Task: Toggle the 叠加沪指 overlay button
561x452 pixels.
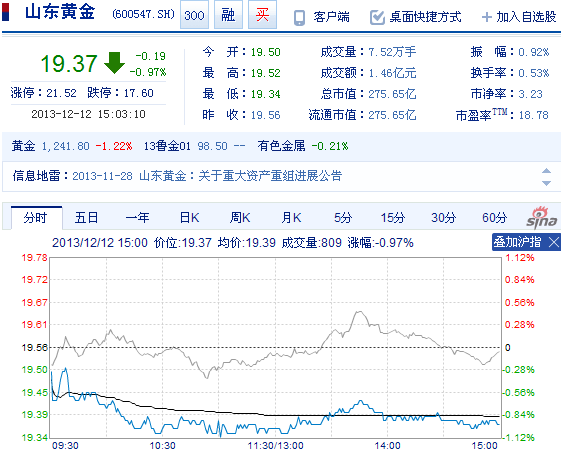Action: point(517,242)
